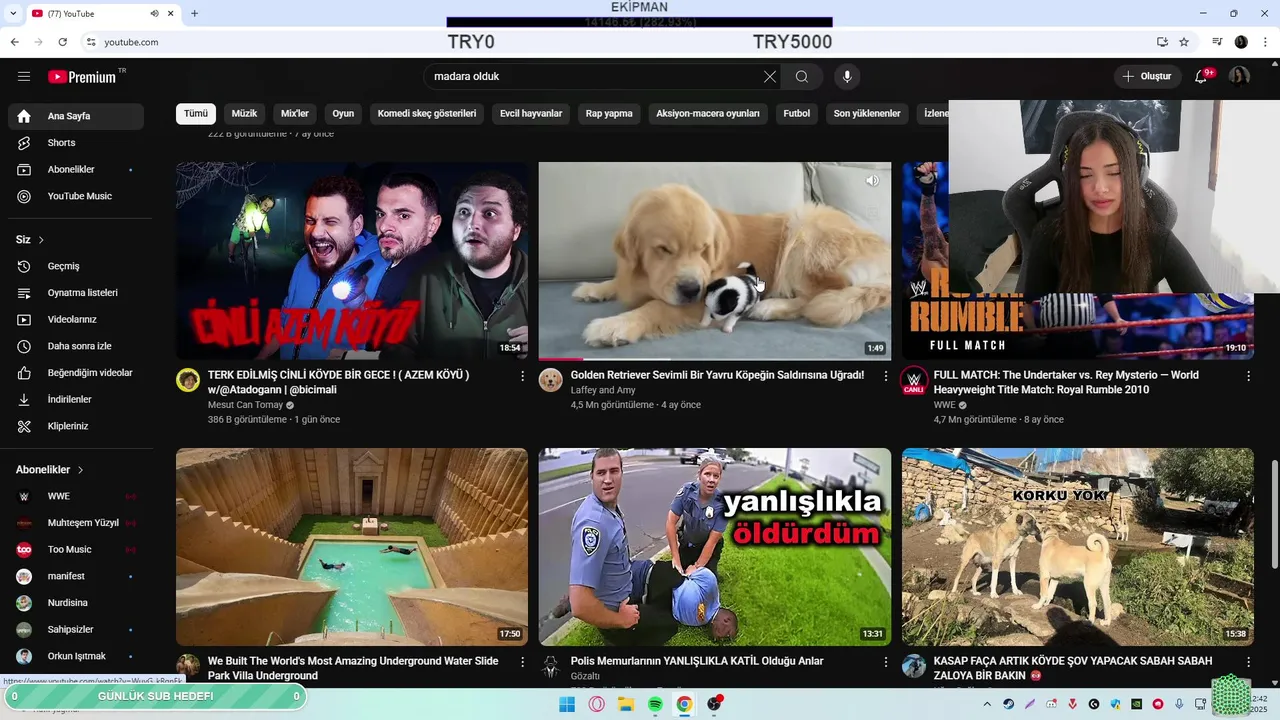1280x720 pixels.
Task: Bookmark this page with the star icon
Action: pyautogui.click(x=1184, y=42)
